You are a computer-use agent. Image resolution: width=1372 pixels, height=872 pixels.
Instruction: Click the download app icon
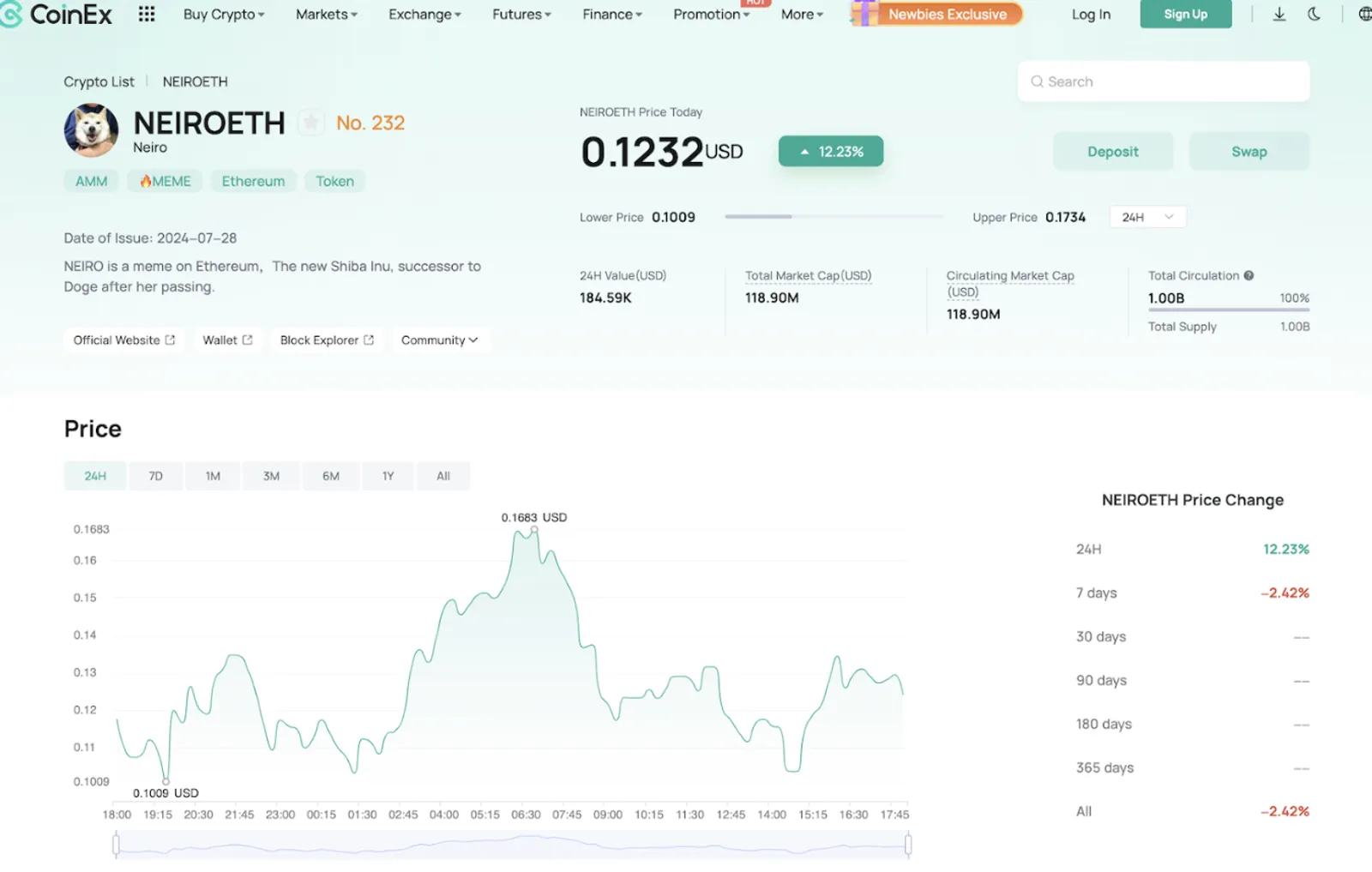click(x=1279, y=14)
